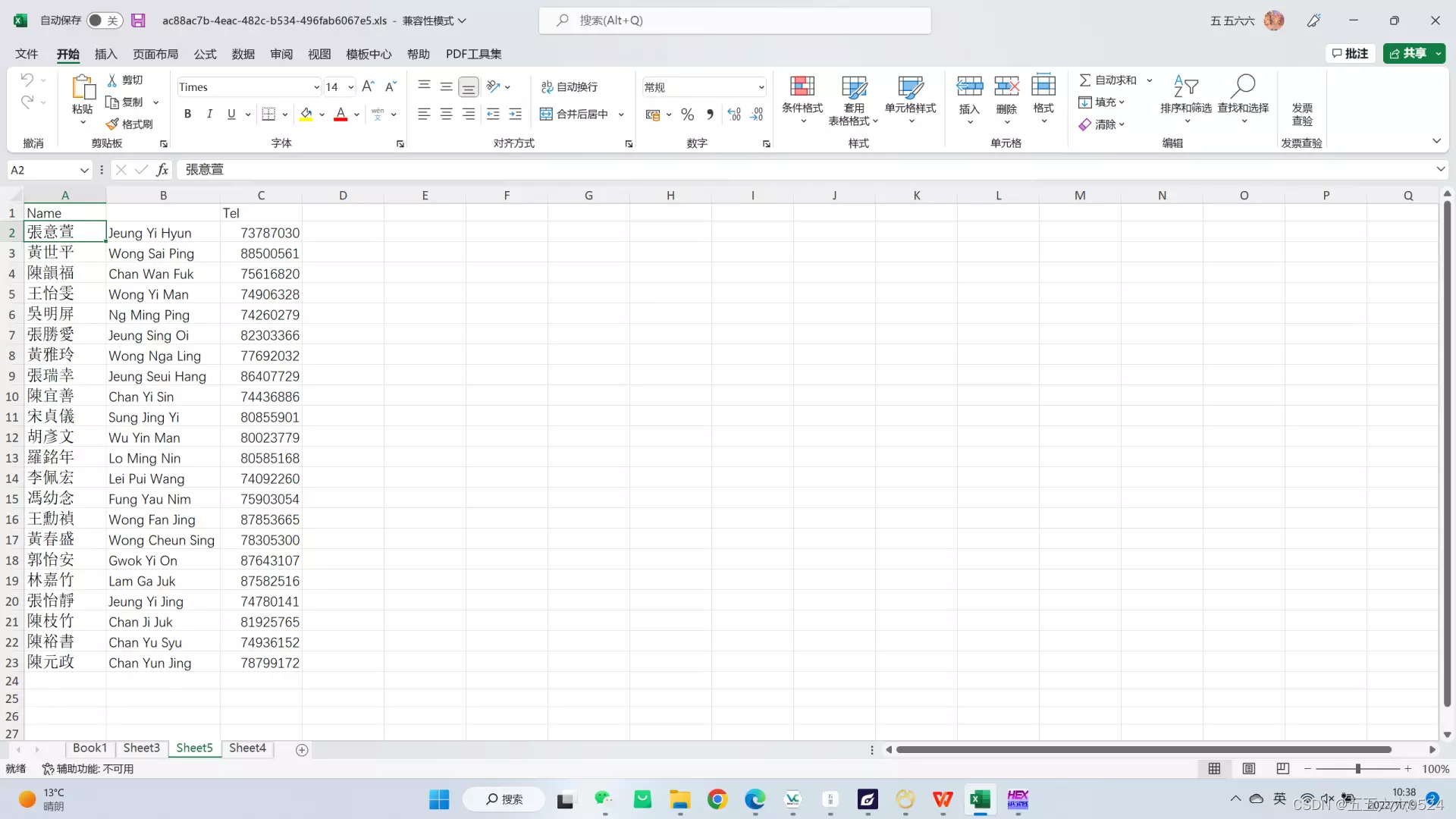Click the Comments (批注) button
The width and height of the screenshot is (1456, 819).
point(1351,53)
